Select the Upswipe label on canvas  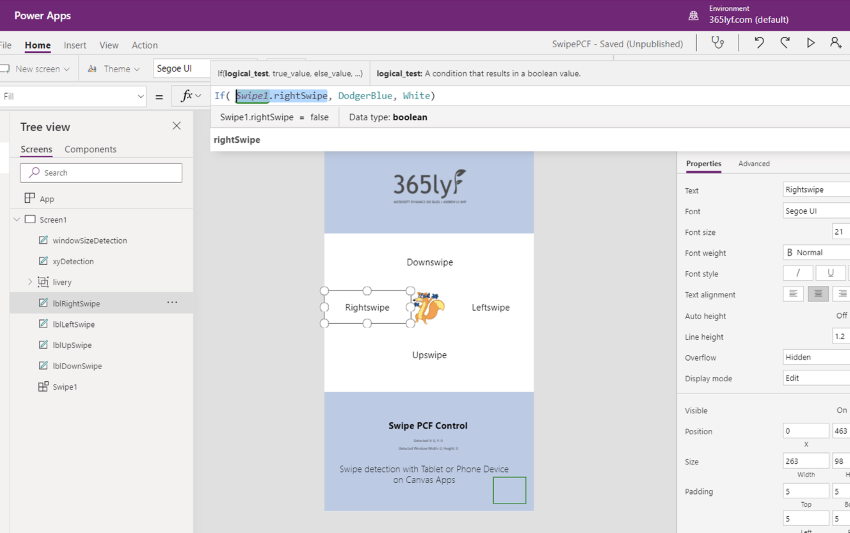[429, 355]
